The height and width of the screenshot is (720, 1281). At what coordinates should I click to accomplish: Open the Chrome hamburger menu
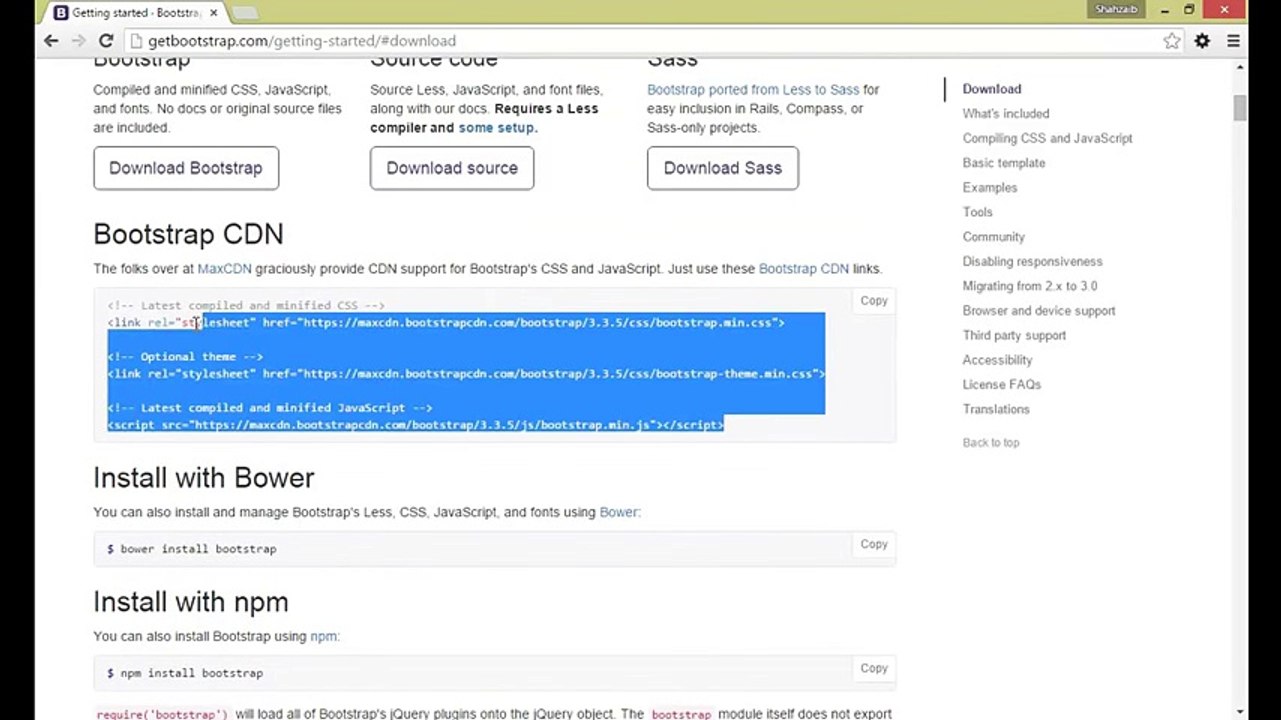[1233, 41]
